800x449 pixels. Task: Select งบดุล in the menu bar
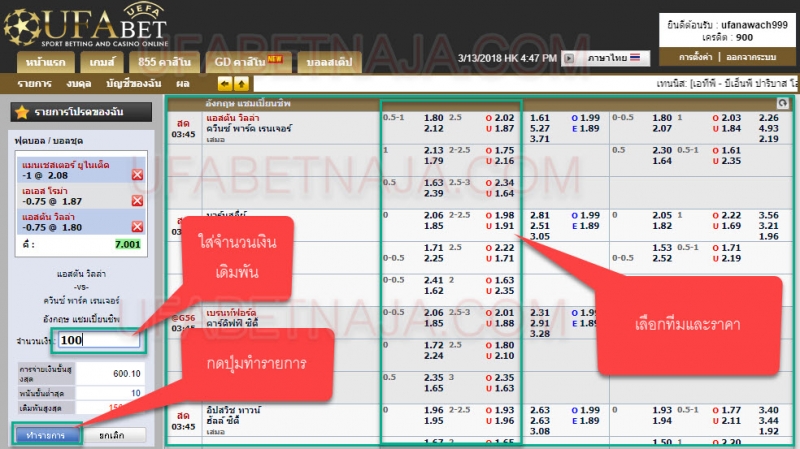click(79, 84)
